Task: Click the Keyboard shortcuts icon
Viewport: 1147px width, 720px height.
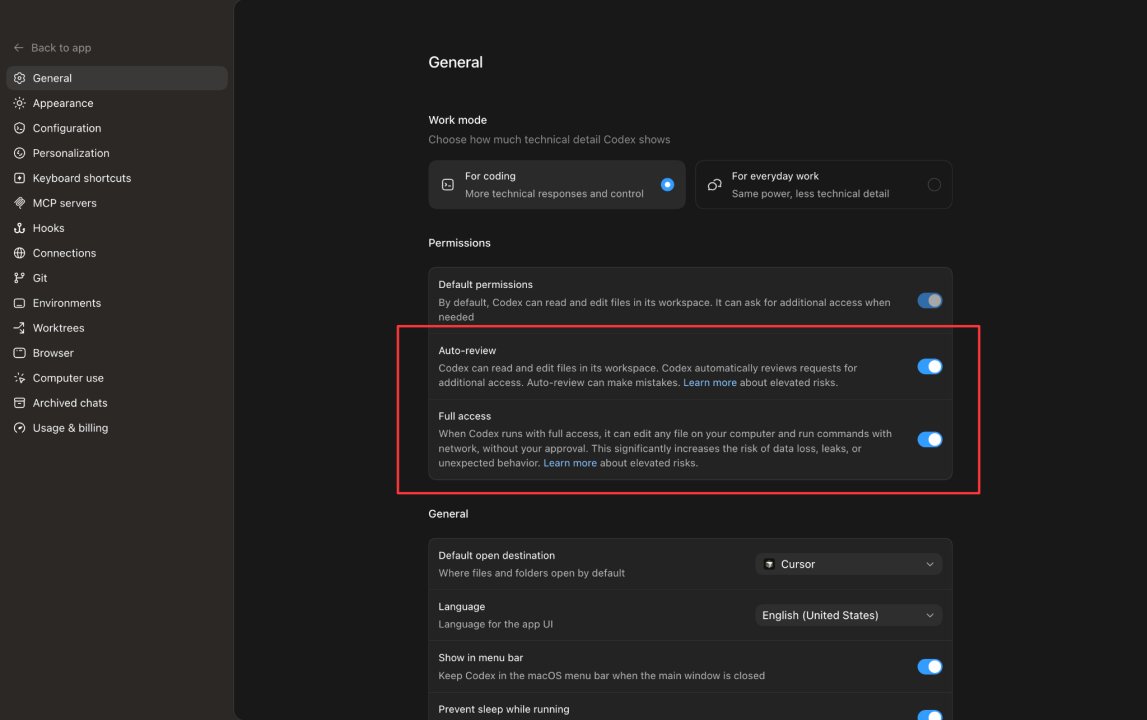Action: [20, 178]
